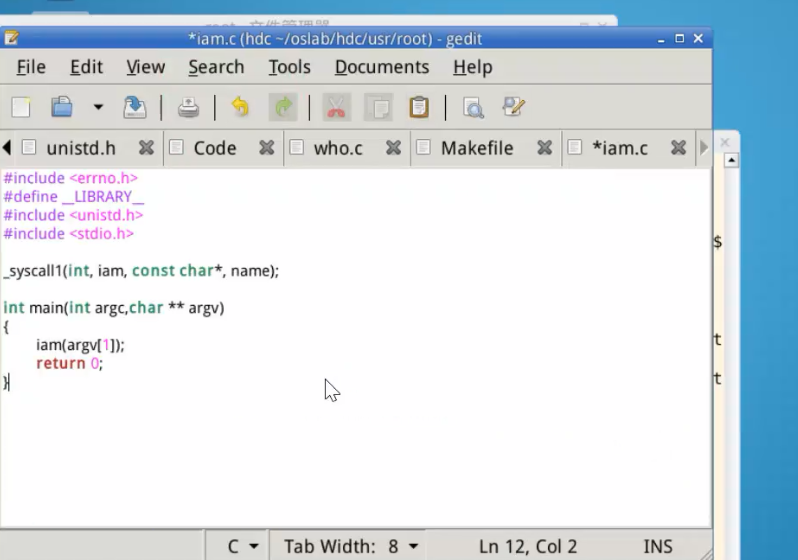Open the Search menu
This screenshot has height=560, width=798.
pyautogui.click(x=216, y=67)
